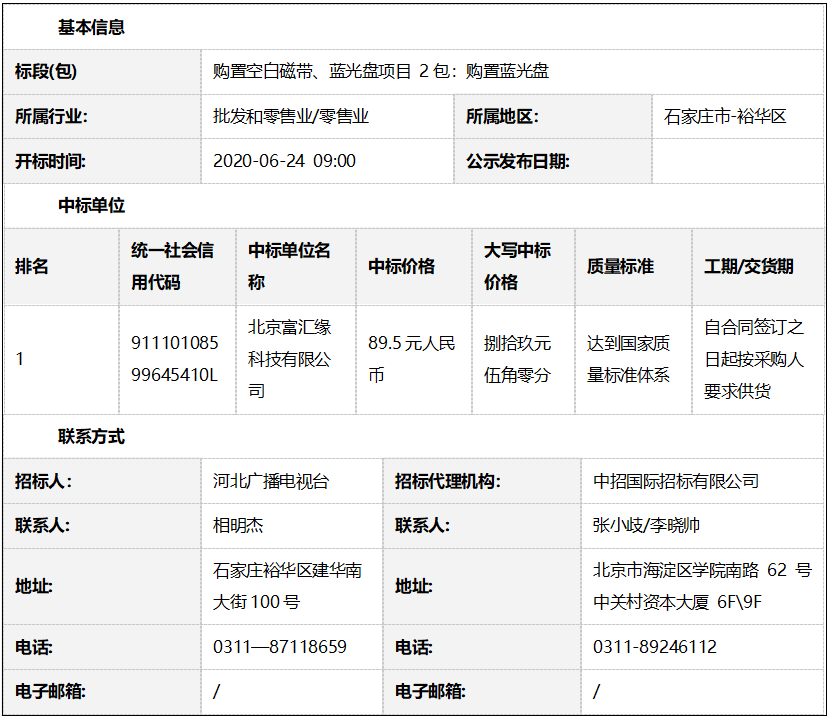Select the 公示发布日期 label

(x=517, y=161)
